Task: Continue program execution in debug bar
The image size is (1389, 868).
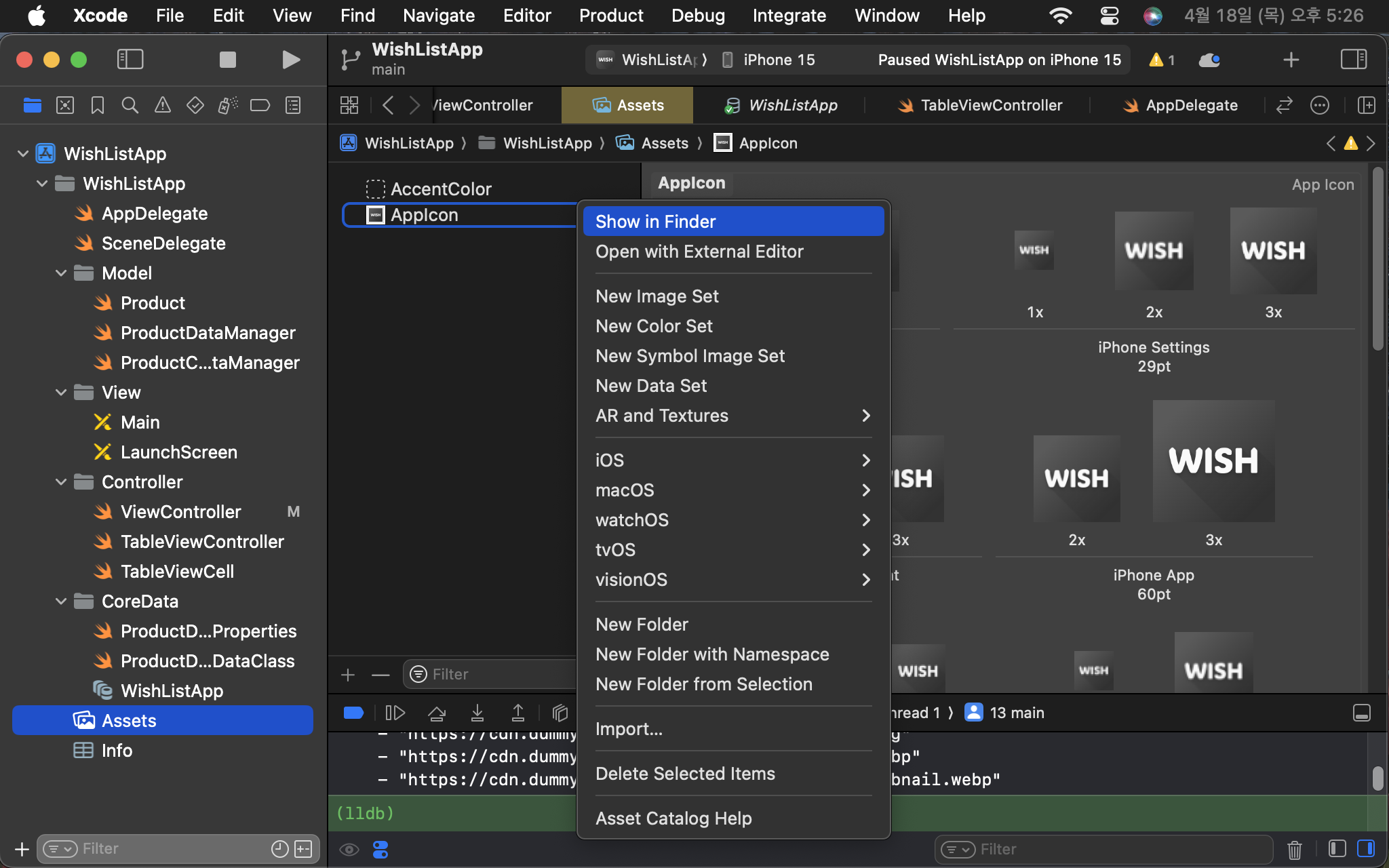Action: (x=395, y=713)
